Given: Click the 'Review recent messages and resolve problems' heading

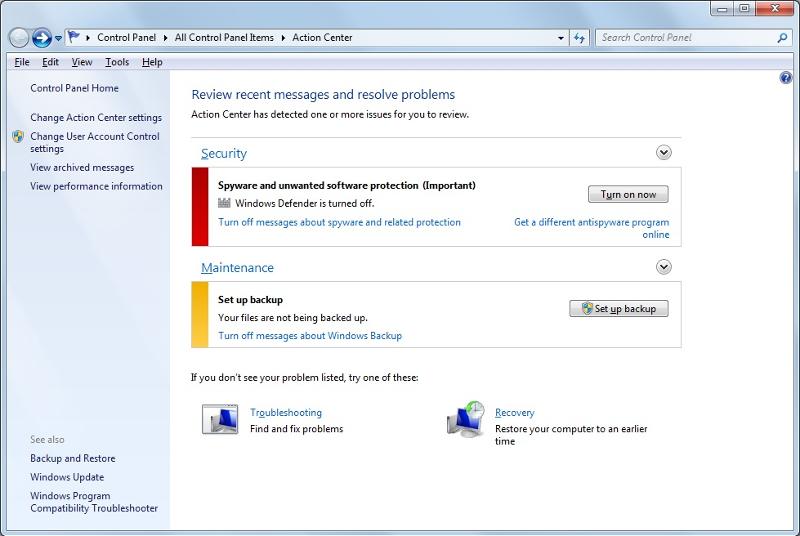Looking at the screenshot, I should pos(323,95).
